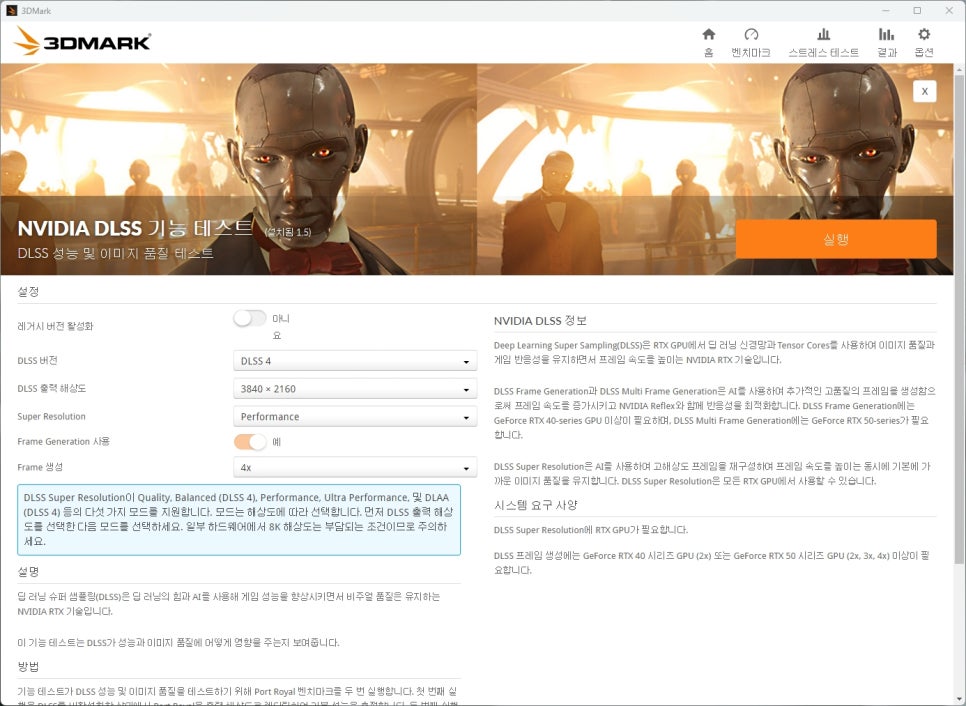The image size is (966, 706).
Task: Click the 시스템 요구 사양 heading
Action: [535, 505]
